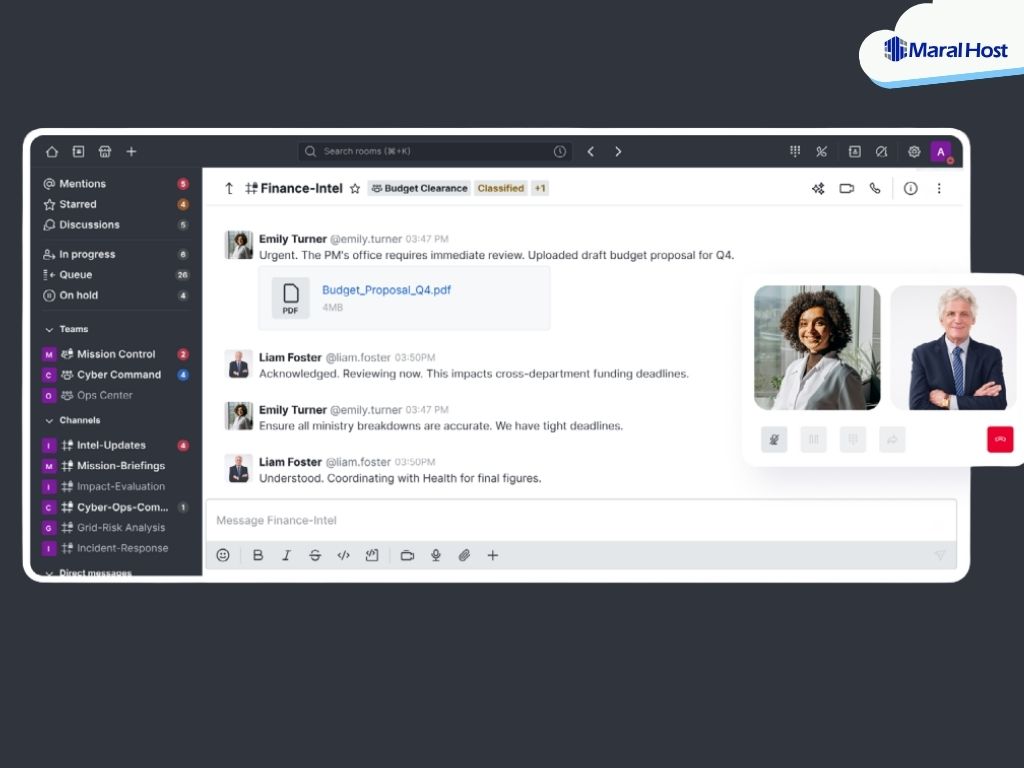Open the Marketplace store icon

[104, 152]
